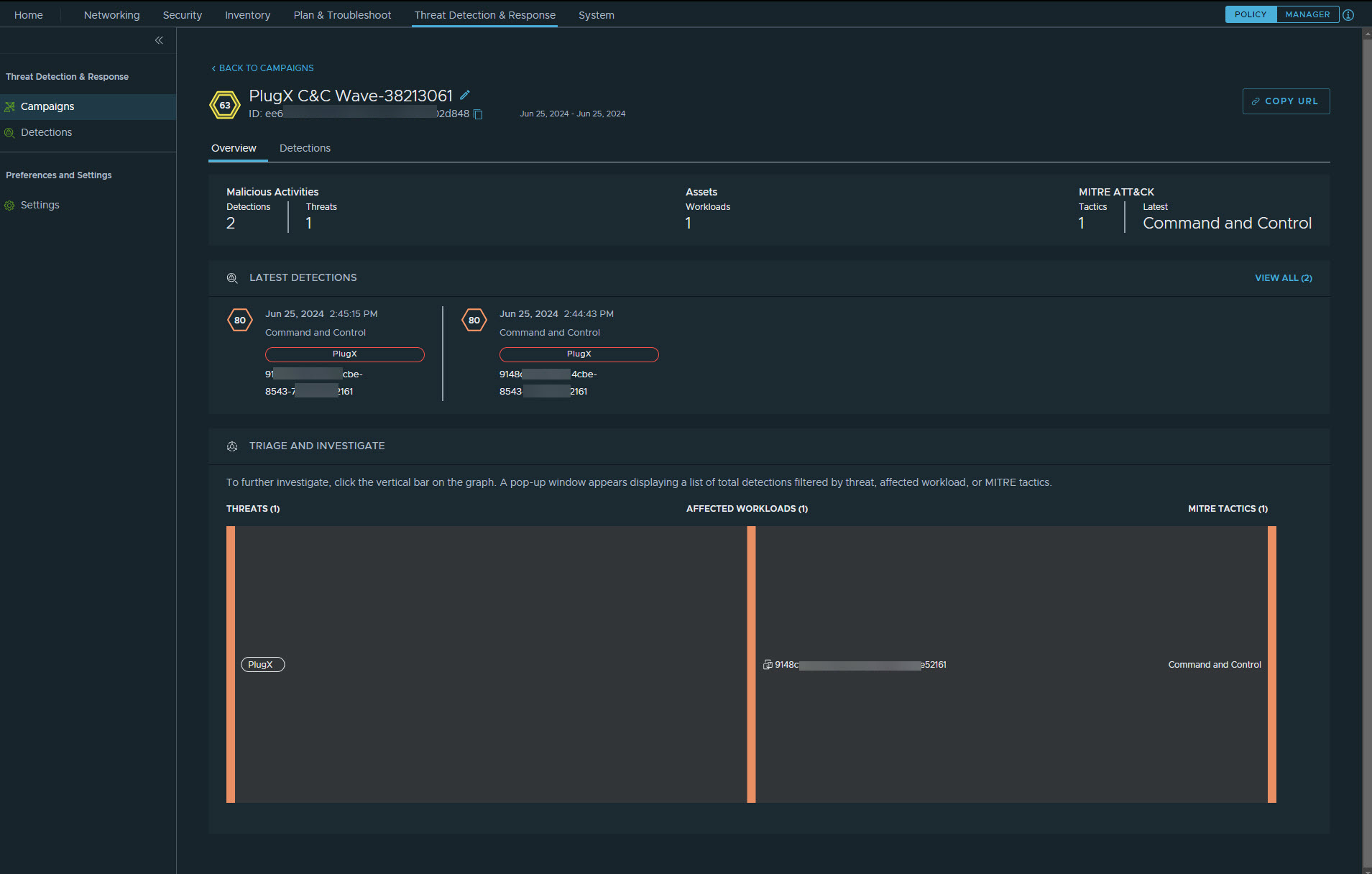Click the 2:44:43 PM detection timestamp

(556, 314)
